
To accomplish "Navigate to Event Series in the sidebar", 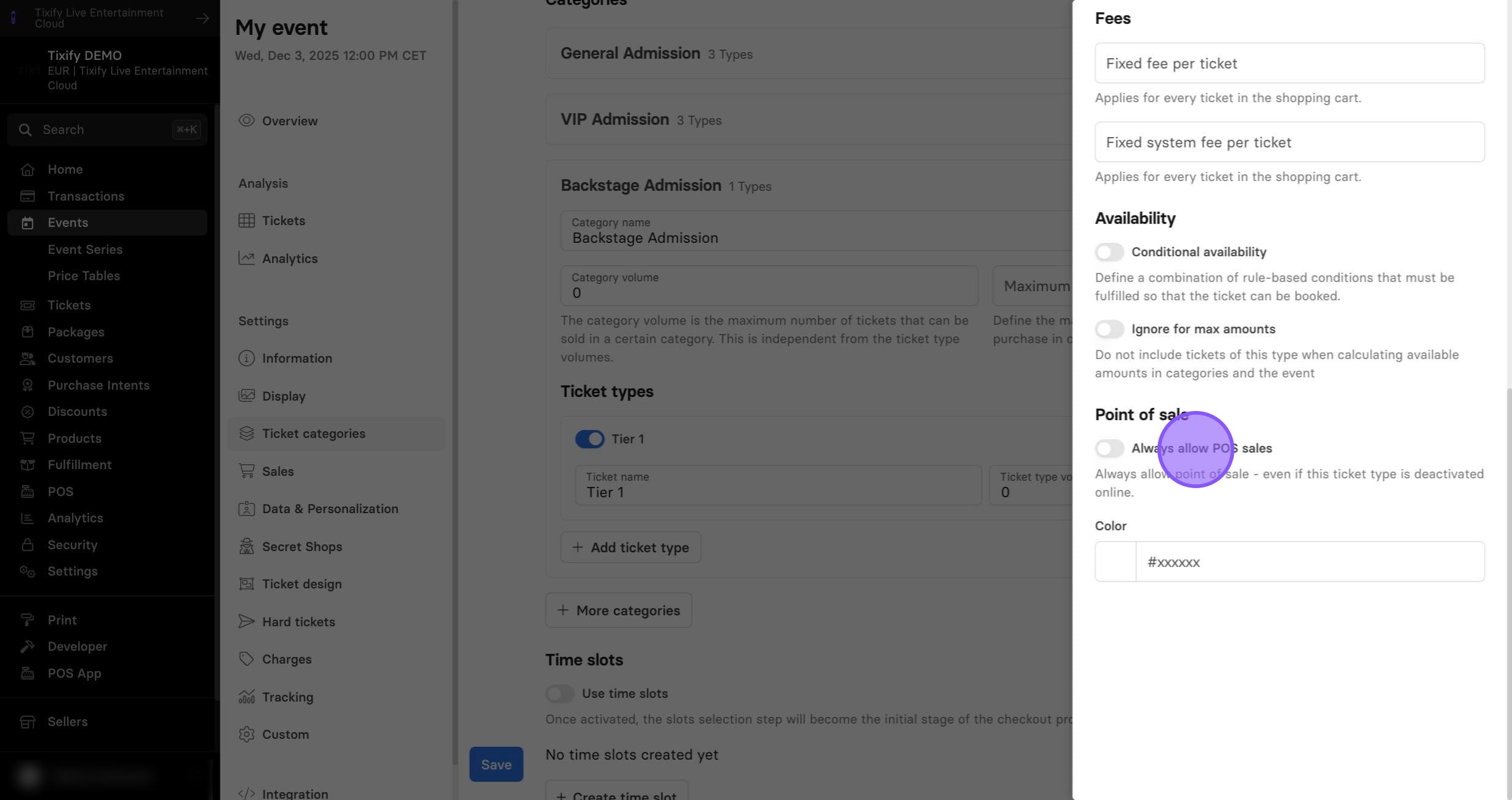I will [x=85, y=250].
